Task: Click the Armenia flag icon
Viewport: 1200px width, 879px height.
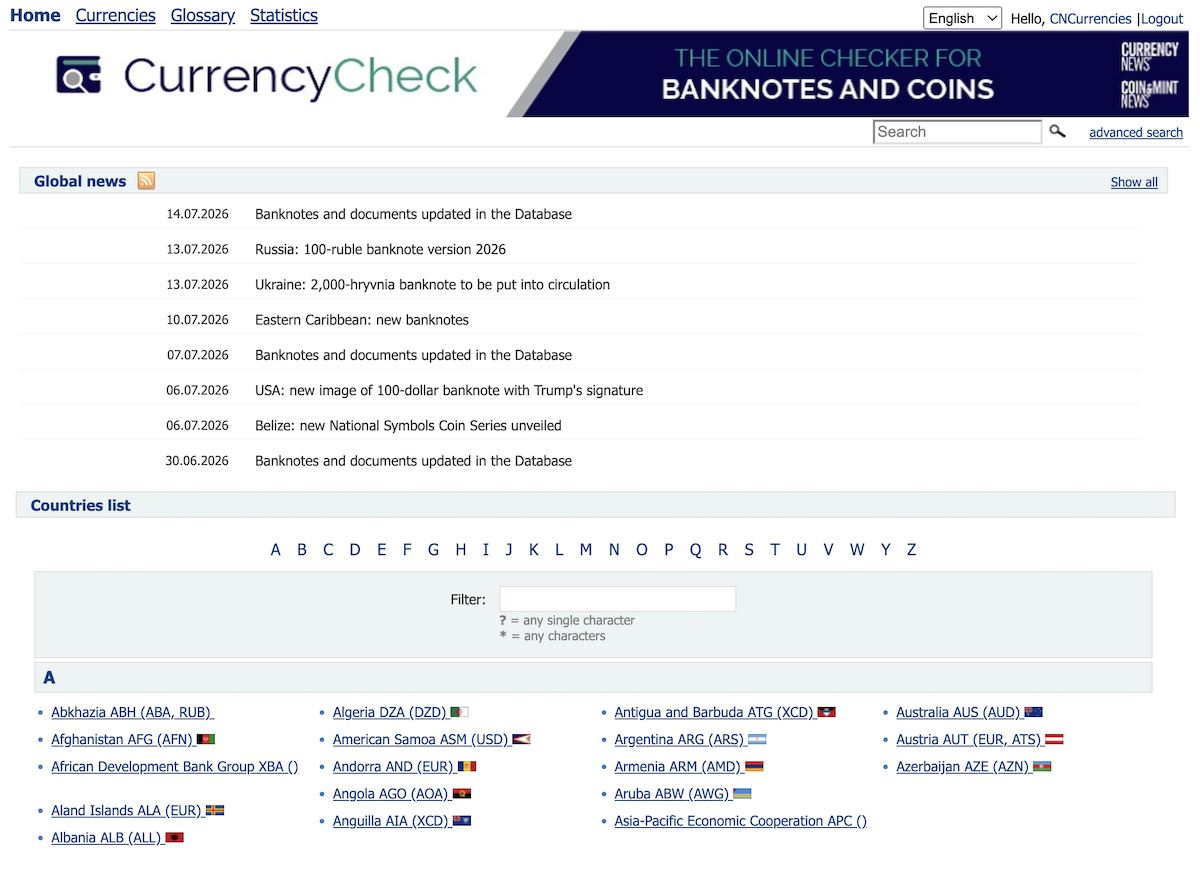Action: pos(754,767)
